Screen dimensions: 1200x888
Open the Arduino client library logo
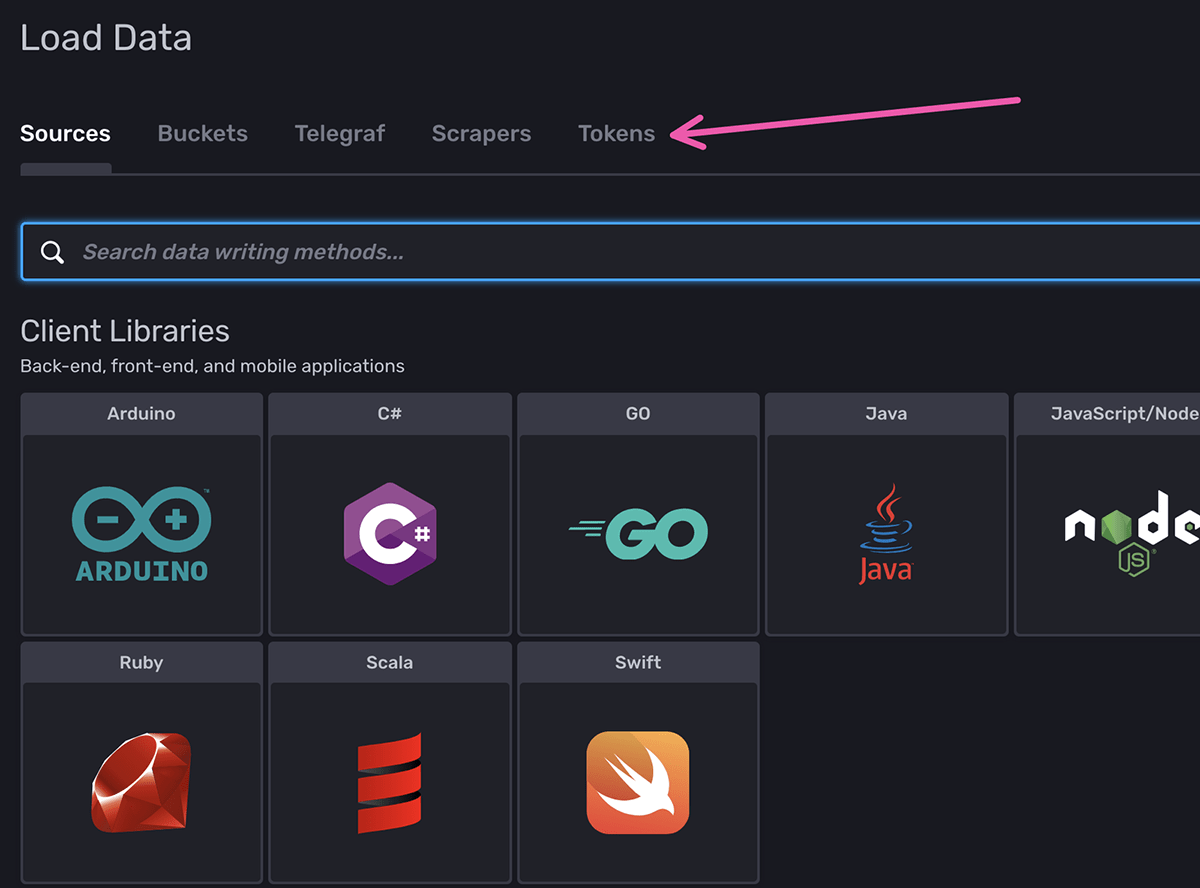[141, 534]
